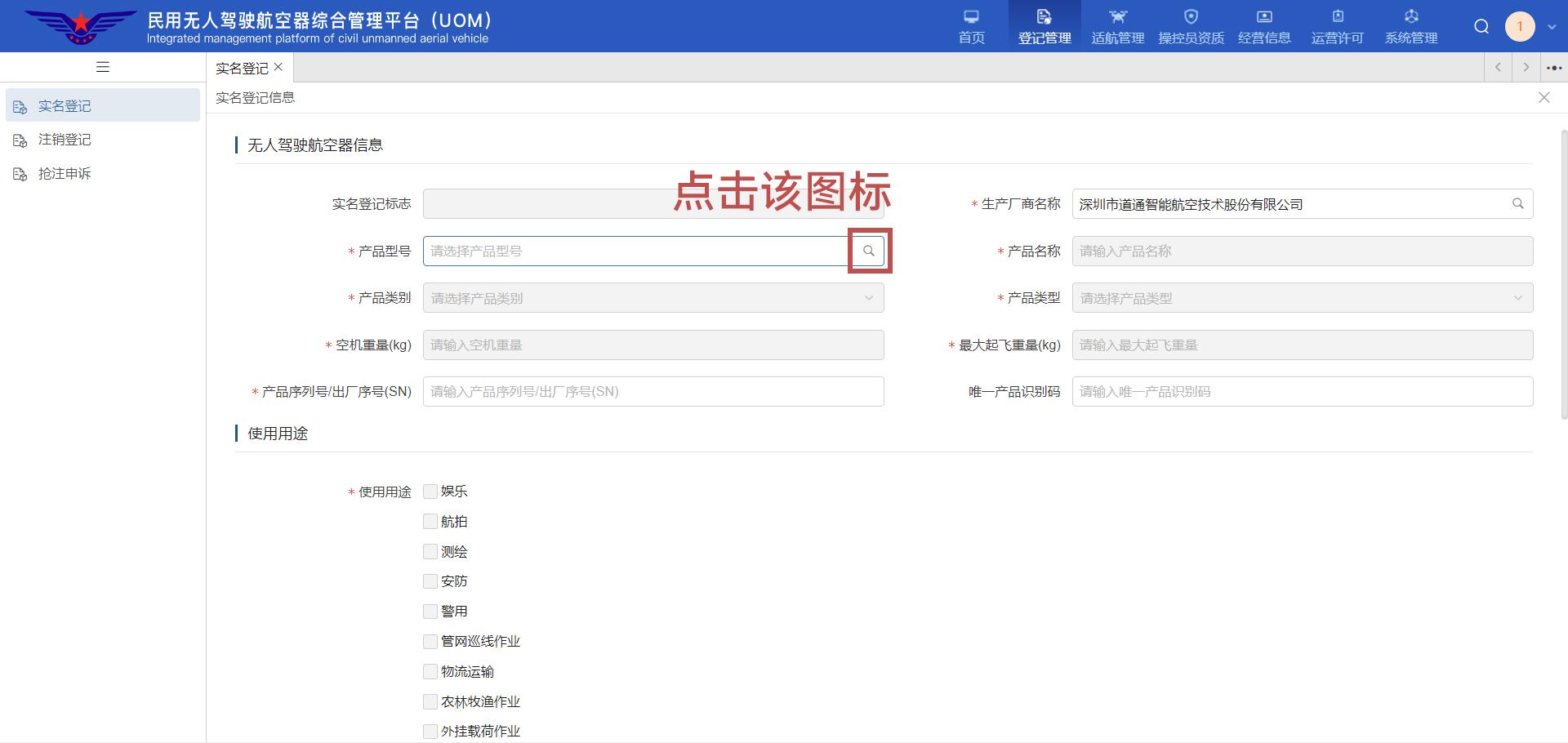Open the top bar search magnifier
Screen dimensions: 1568x743
pos(1481,27)
